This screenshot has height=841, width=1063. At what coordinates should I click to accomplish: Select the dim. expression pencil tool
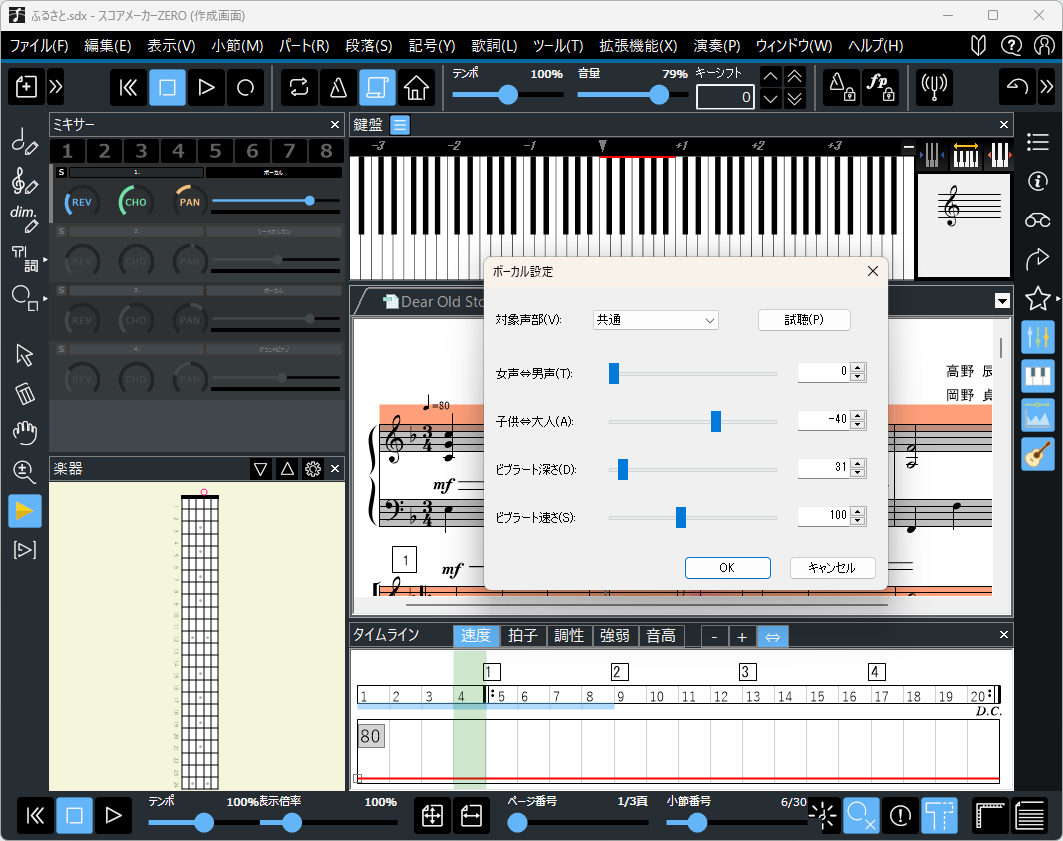click(x=24, y=219)
